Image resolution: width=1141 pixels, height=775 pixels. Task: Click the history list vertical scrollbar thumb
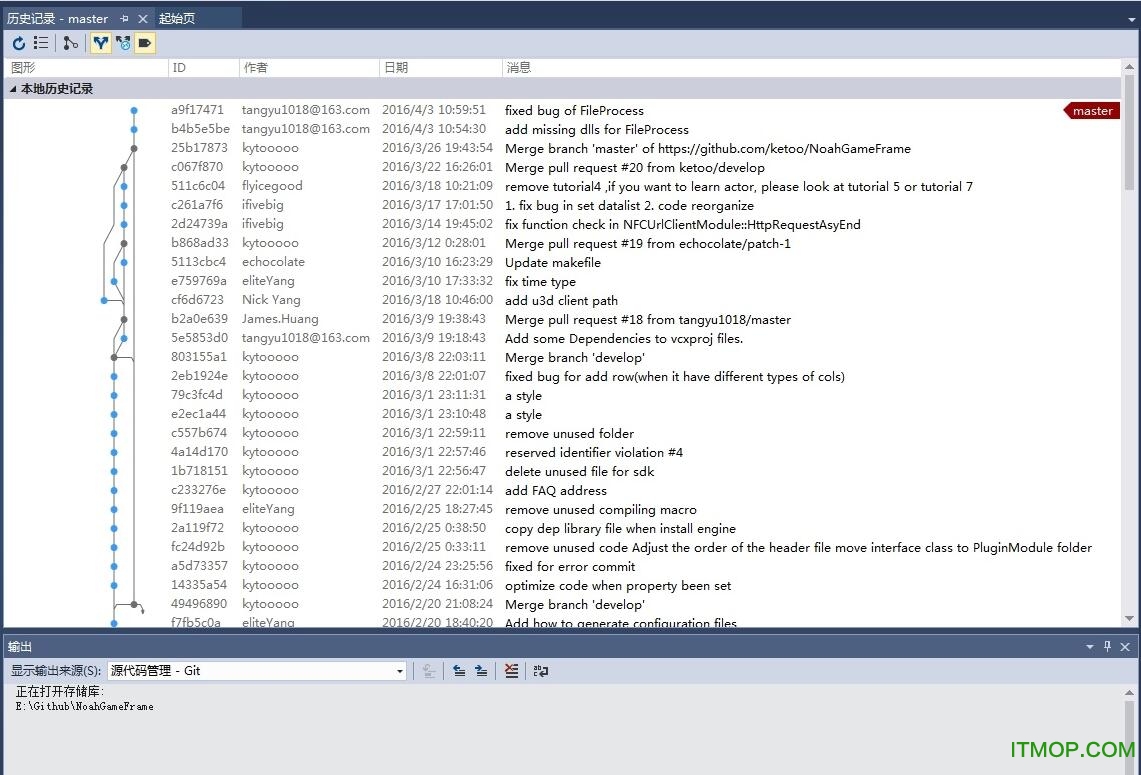pos(1129,132)
